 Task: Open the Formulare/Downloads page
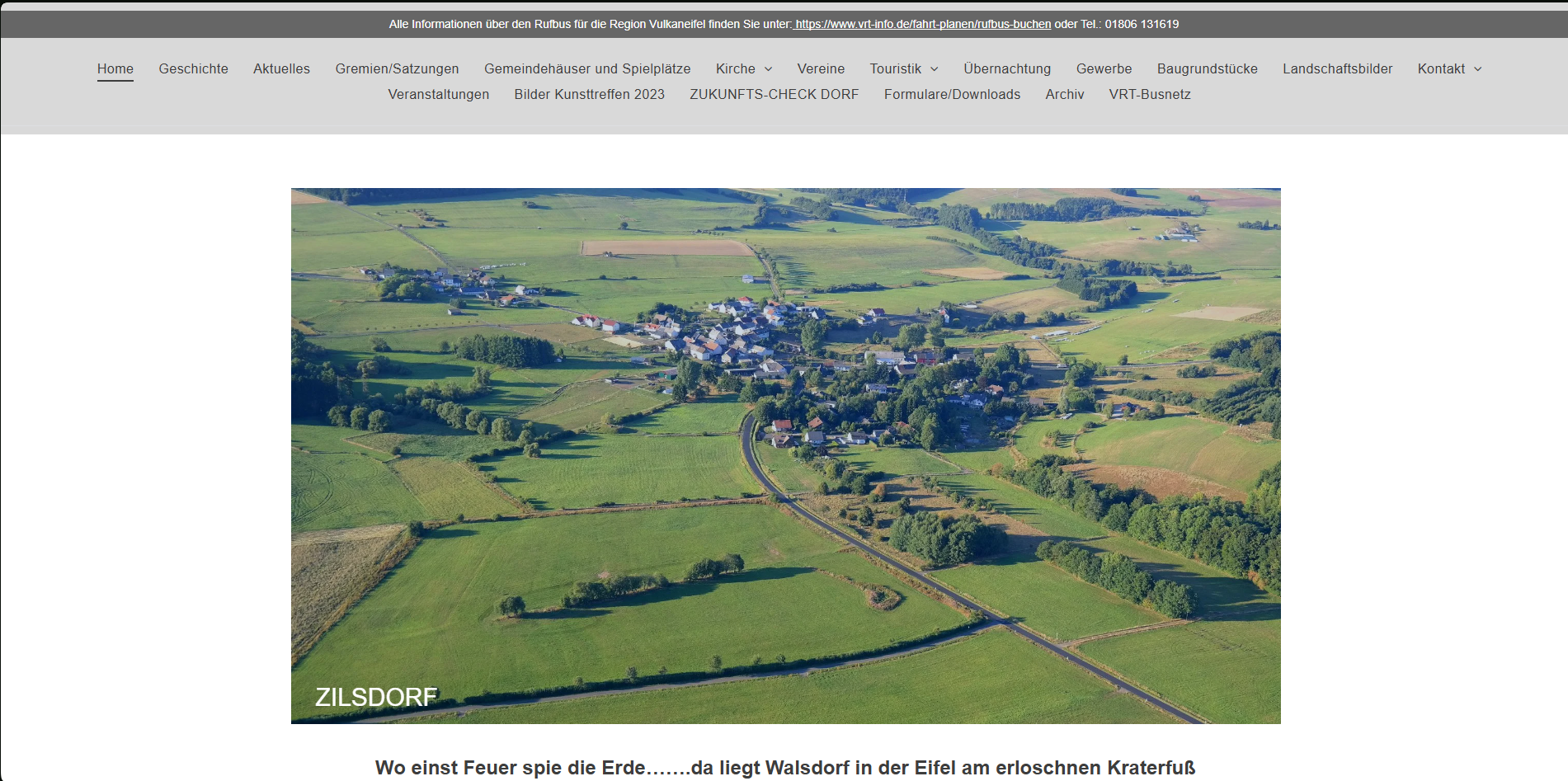point(952,95)
